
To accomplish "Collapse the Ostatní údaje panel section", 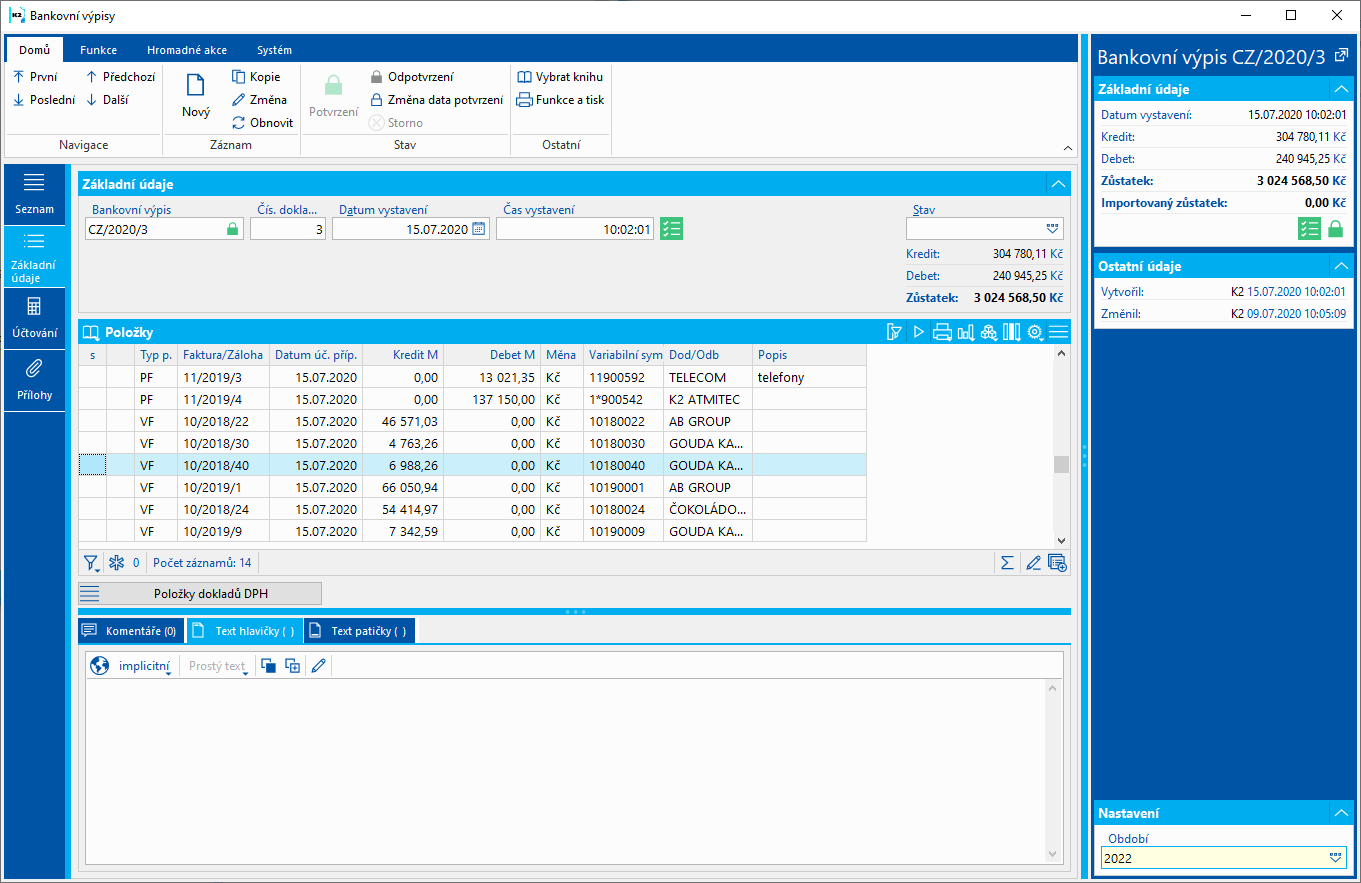I will (1339, 266).
